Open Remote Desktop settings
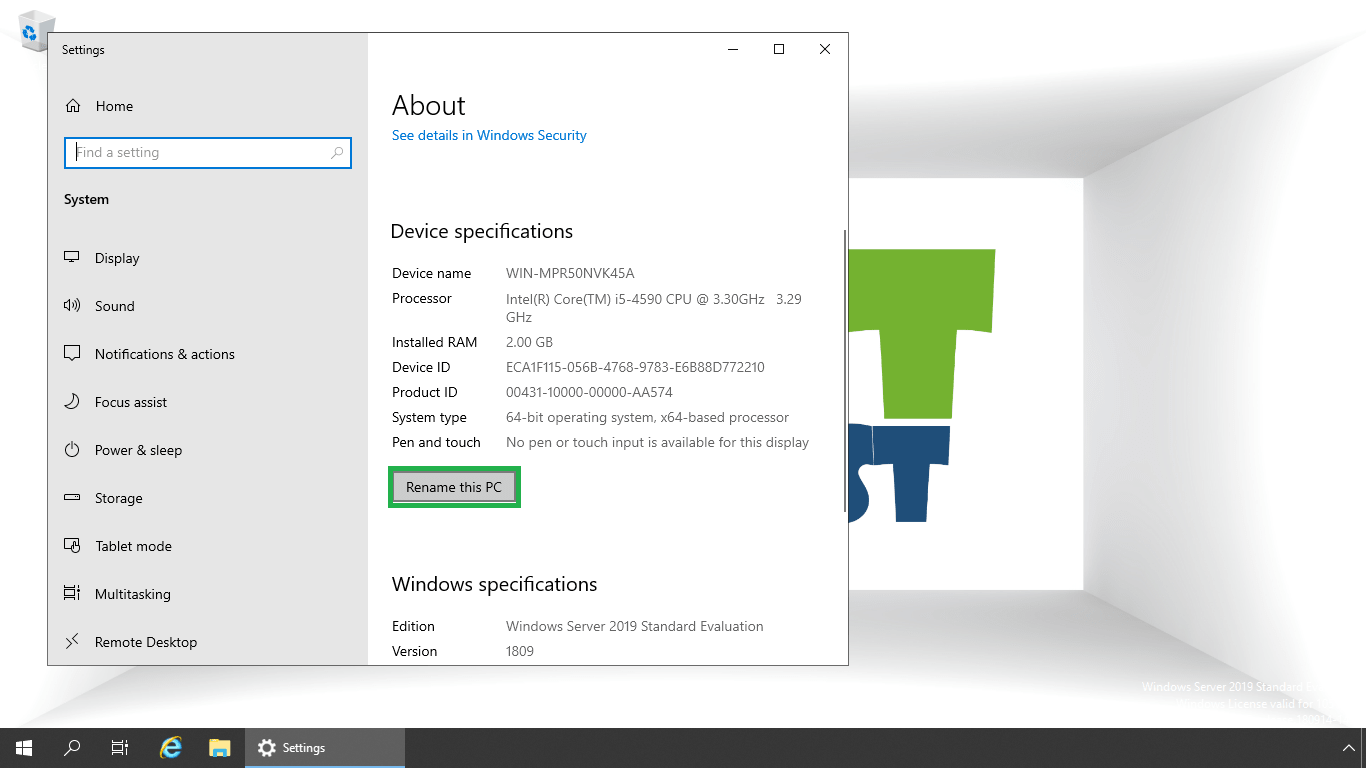Screen dimensions: 1366x768 pyautogui.click(x=208, y=642)
